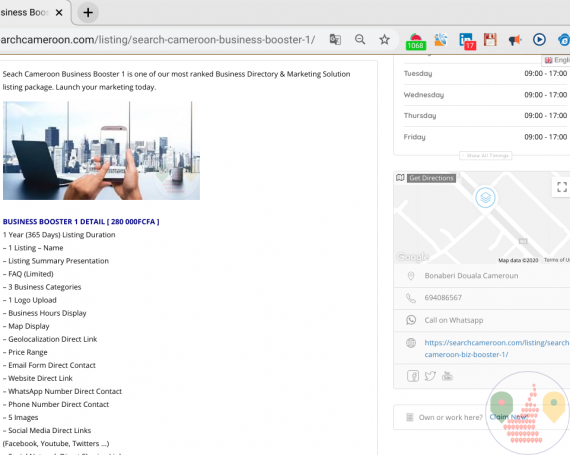Open the Facebook social icon

[x=413, y=376]
